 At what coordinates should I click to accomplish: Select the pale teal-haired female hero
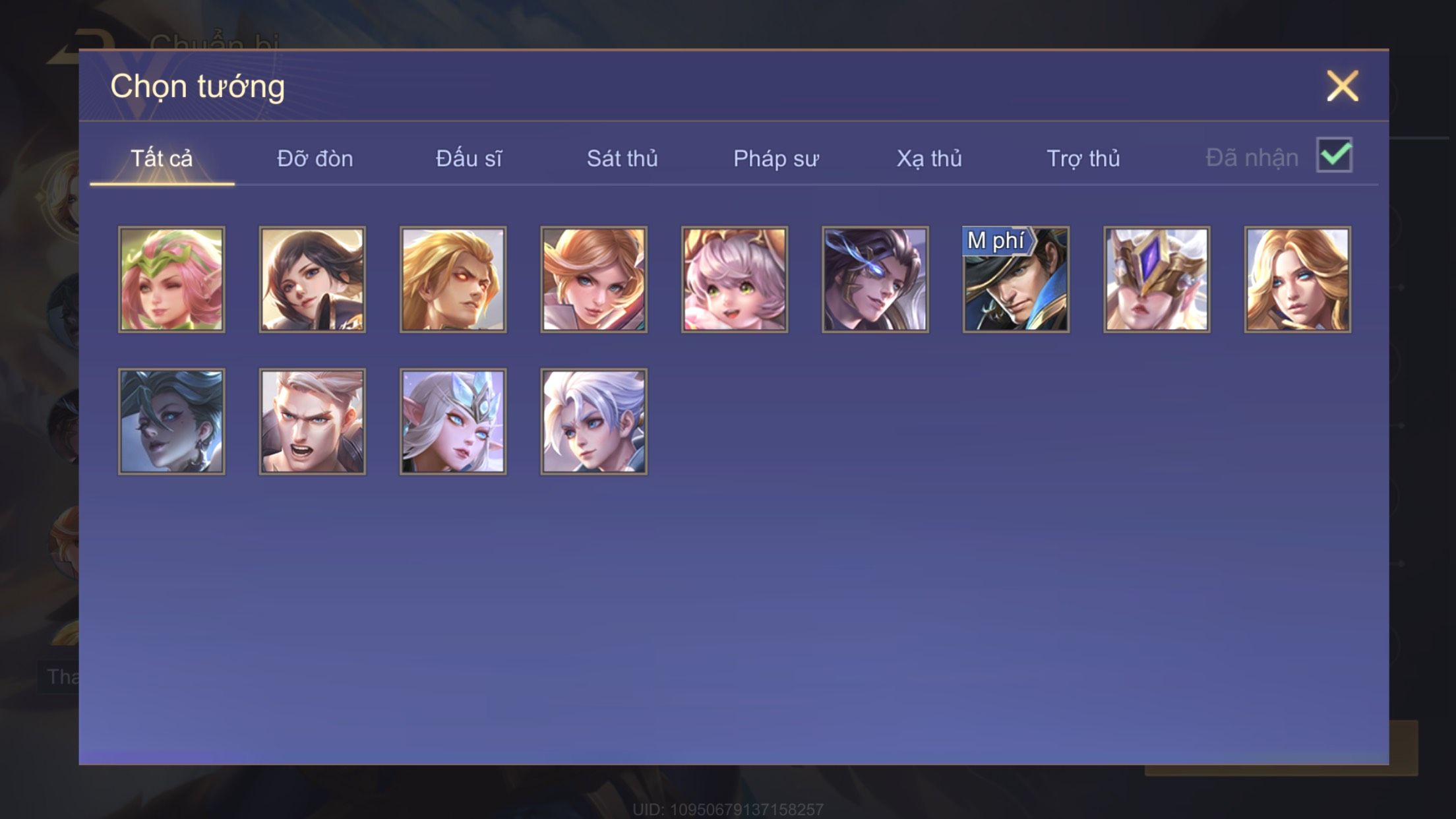pyautogui.click(x=171, y=421)
